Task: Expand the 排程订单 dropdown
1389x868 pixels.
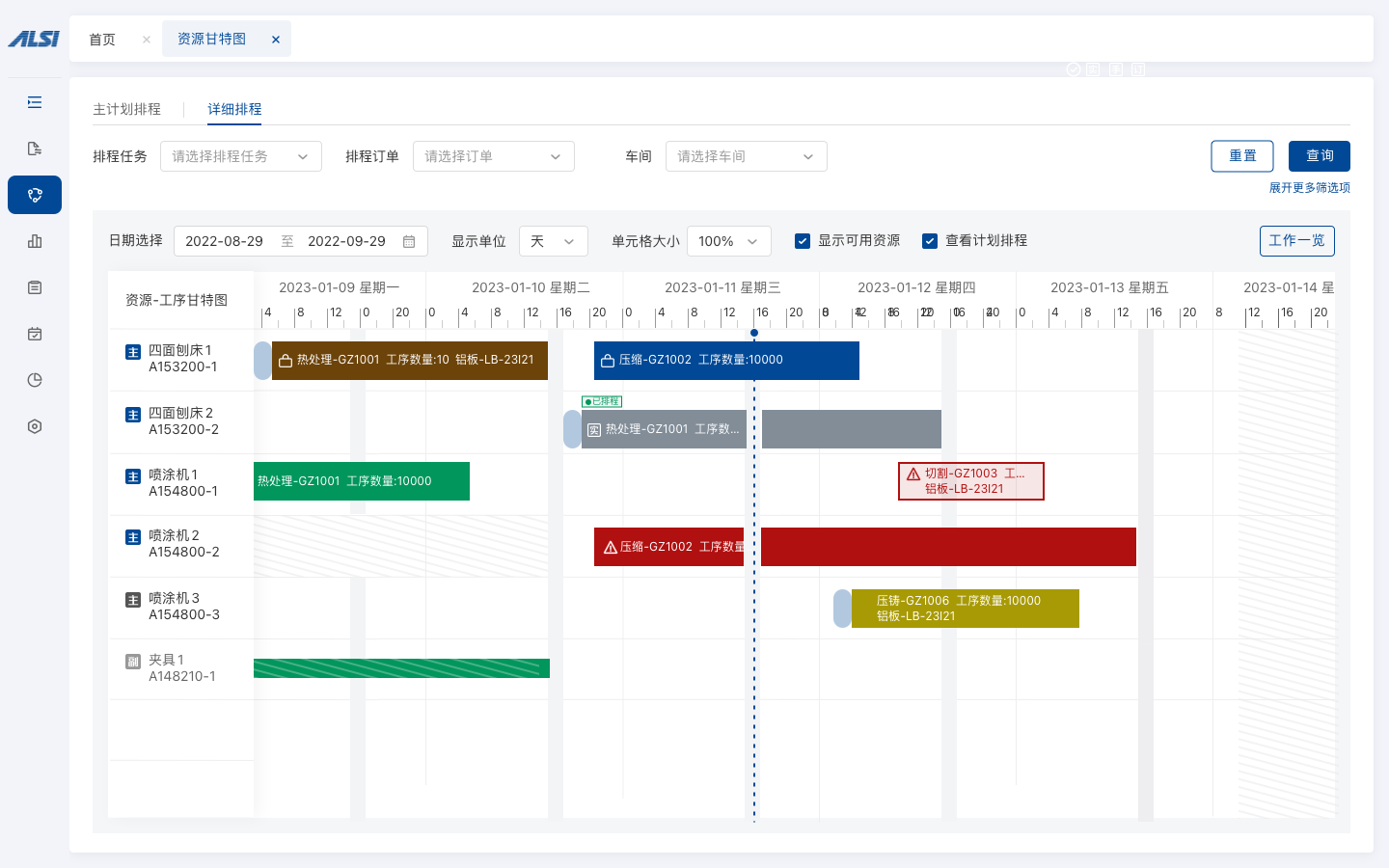Action: coord(494,156)
